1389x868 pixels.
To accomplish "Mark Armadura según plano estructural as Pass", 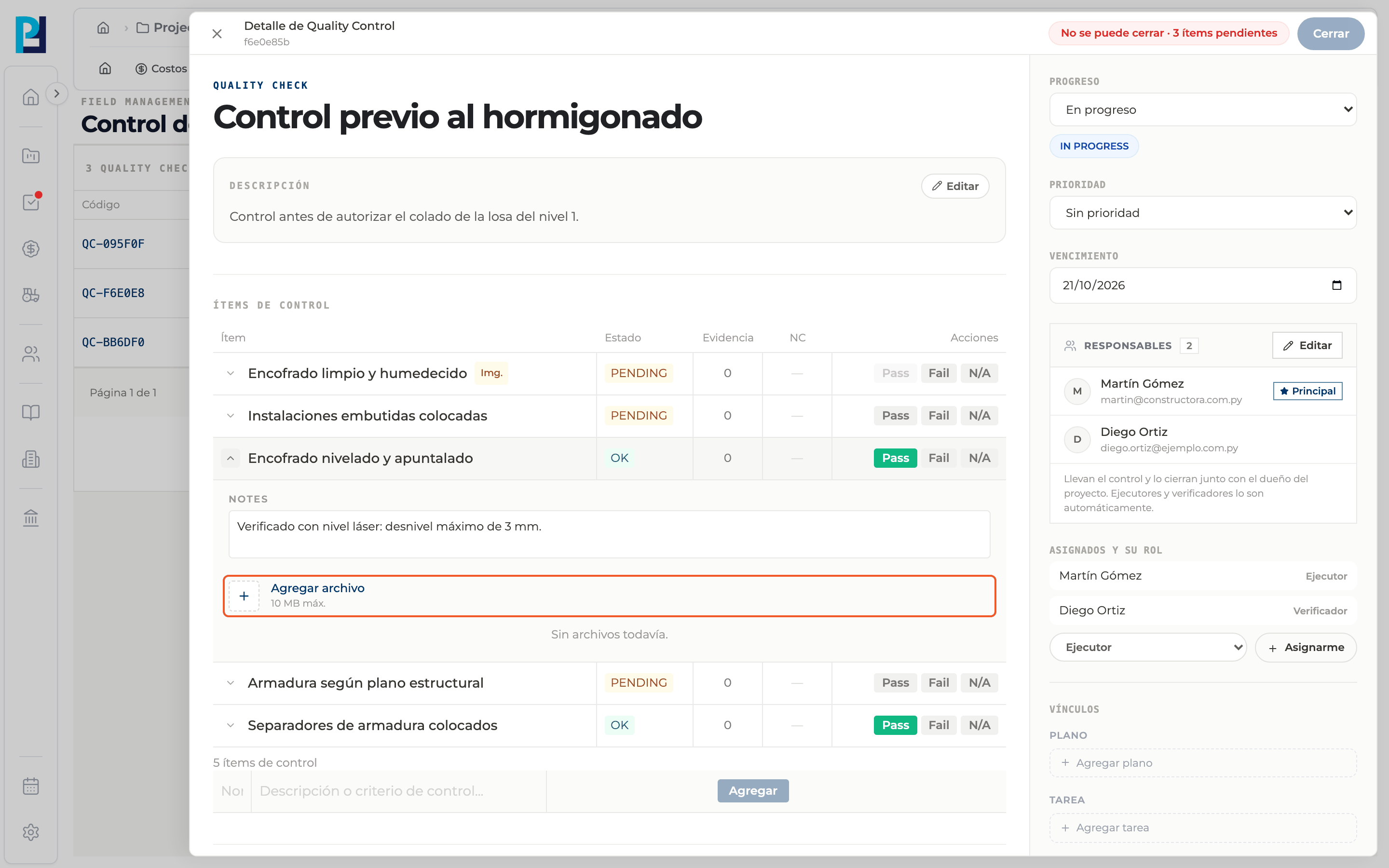I will click(x=896, y=682).
